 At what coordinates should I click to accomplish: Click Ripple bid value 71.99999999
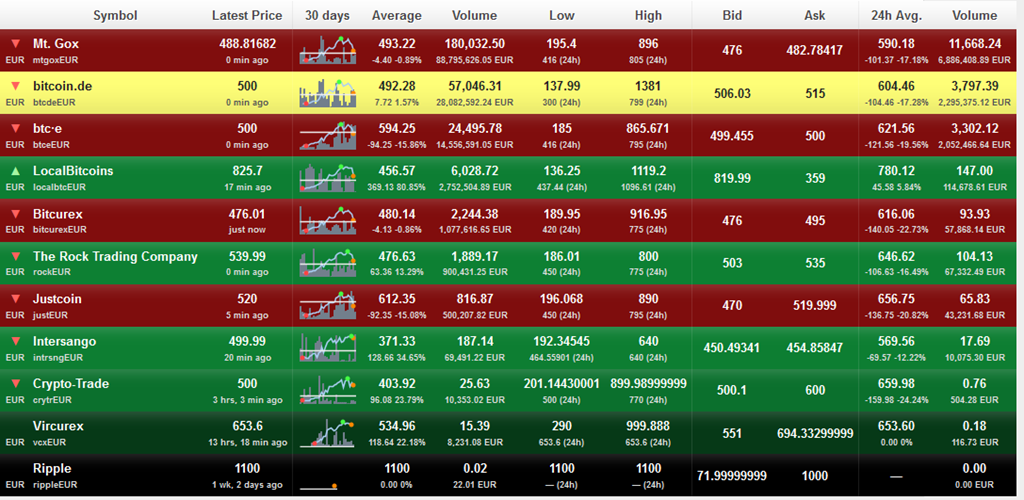[732, 475]
